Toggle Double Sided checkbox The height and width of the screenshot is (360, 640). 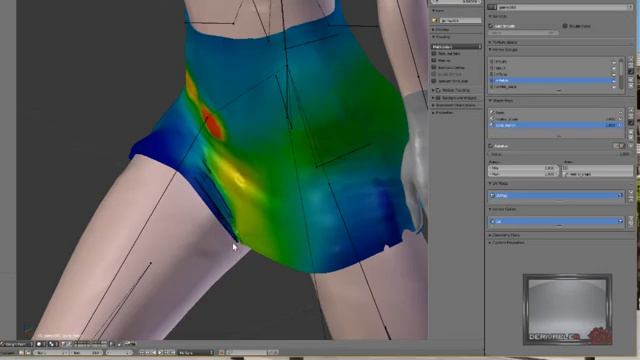pos(565,26)
